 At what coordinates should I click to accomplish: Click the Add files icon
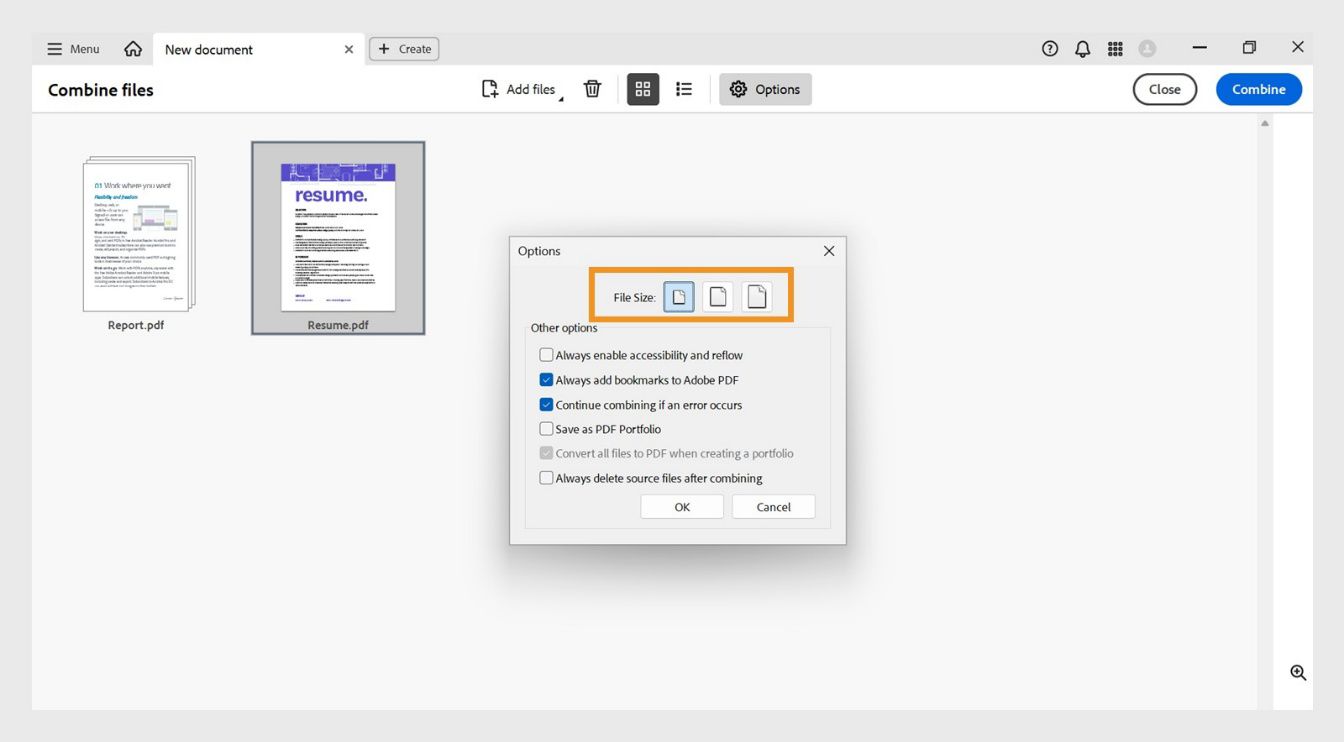pos(489,88)
